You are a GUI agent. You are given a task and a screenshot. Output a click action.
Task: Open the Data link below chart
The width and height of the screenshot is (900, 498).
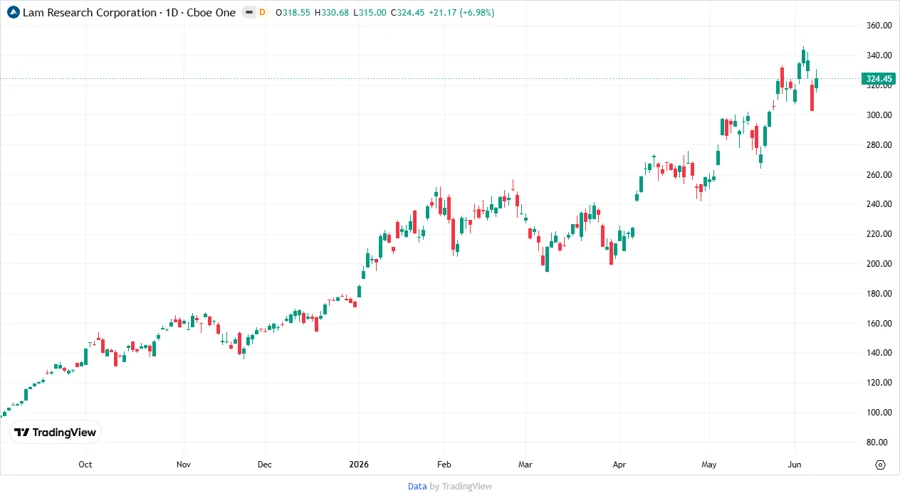point(417,486)
